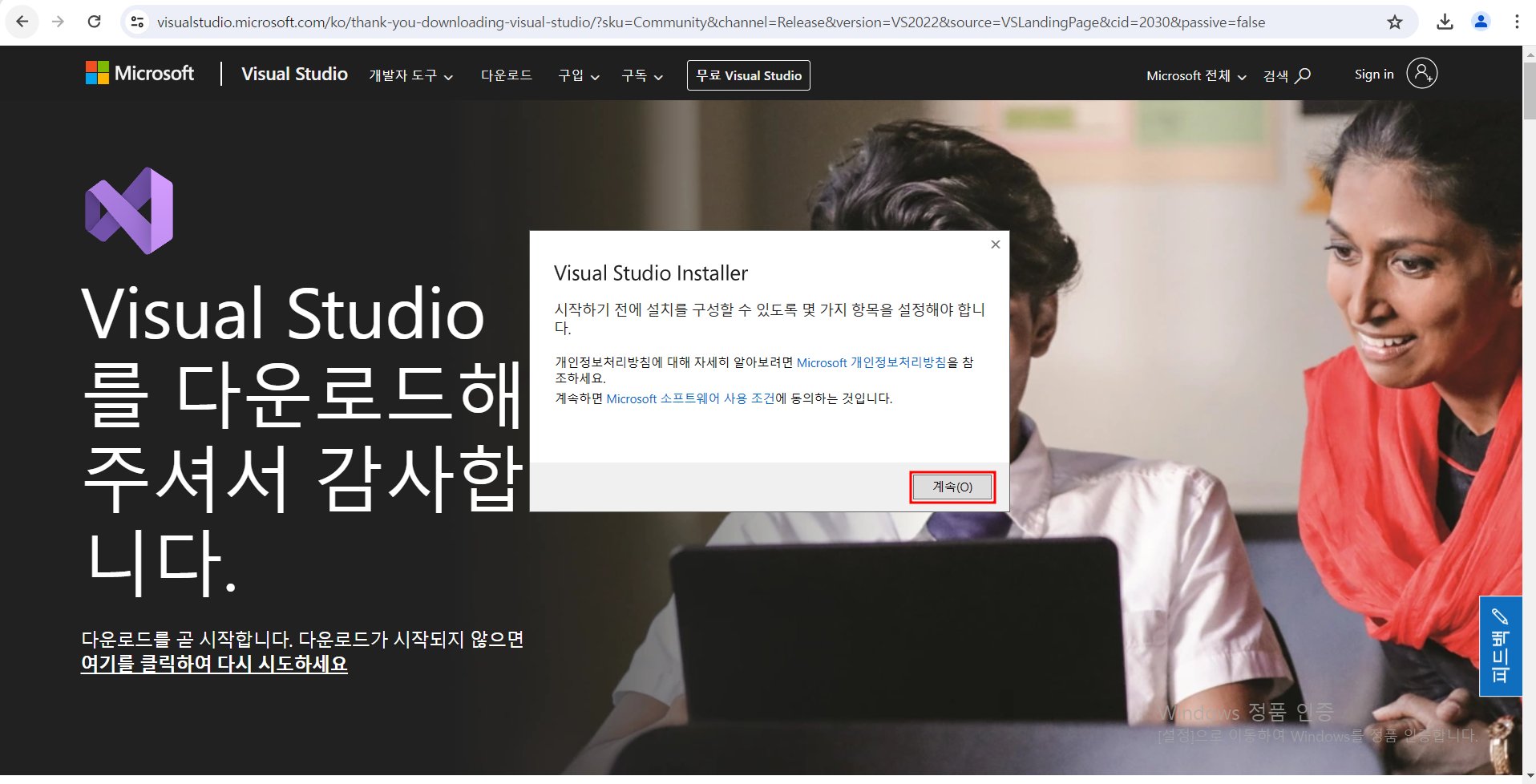1536x784 pixels.
Task: Open Chrome three-dot menu
Action: [1517, 22]
